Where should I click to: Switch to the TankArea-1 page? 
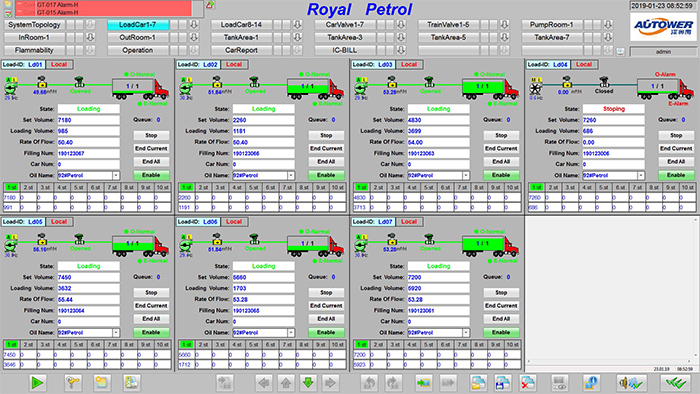coord(242,37)
